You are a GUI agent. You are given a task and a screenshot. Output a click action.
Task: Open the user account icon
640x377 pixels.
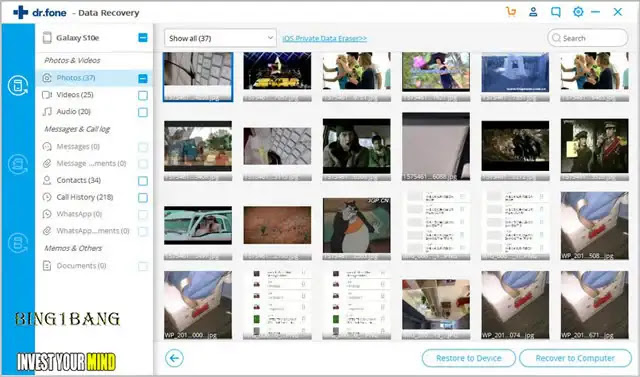pyautogui.click(x=533, y=12)
